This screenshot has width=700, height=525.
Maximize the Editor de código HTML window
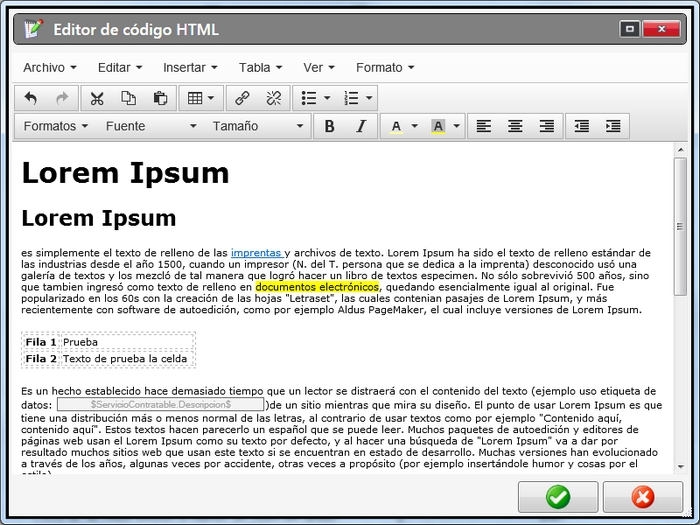[x=630, y=29]
